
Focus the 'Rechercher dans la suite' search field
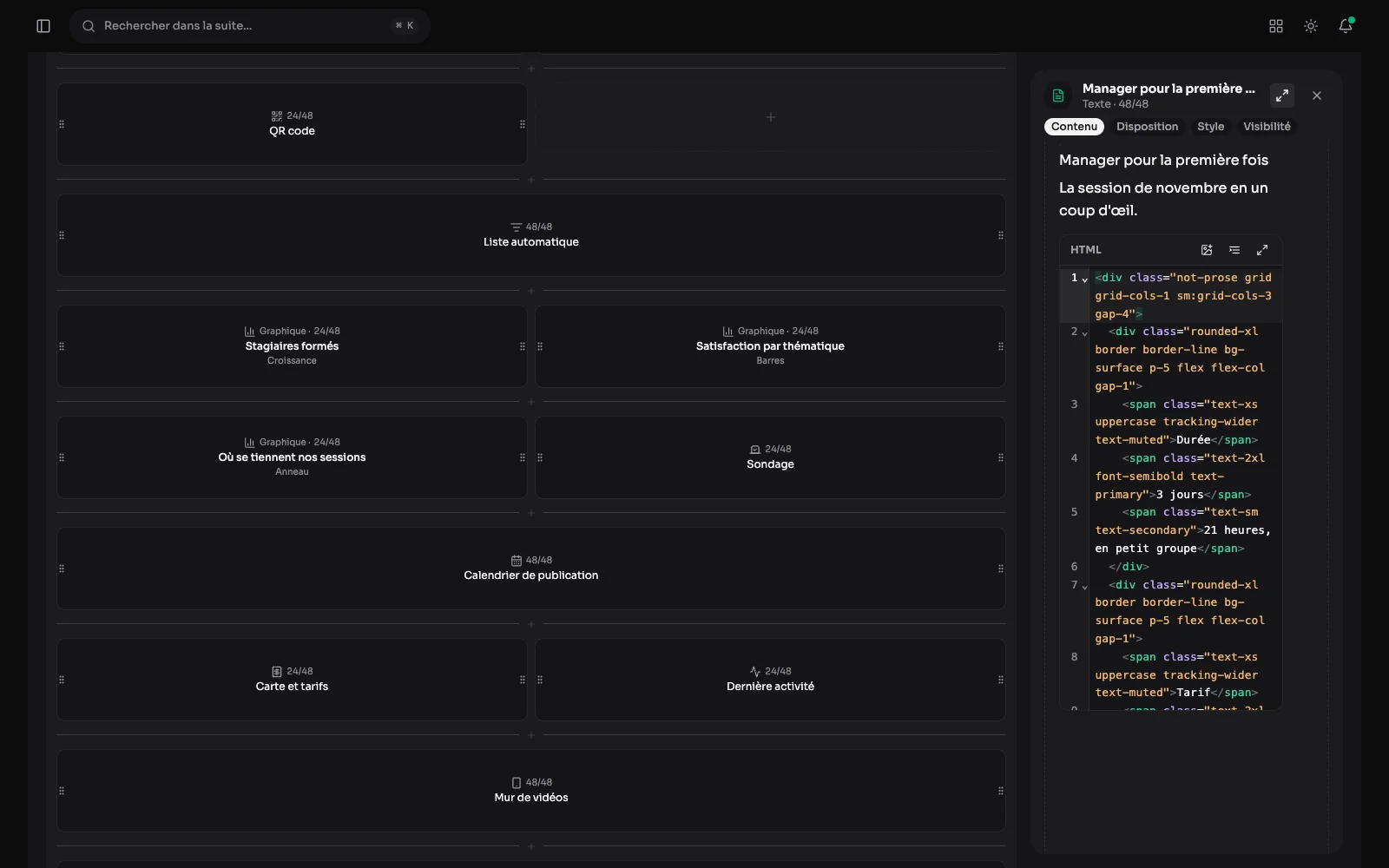(x=250, y=26)
